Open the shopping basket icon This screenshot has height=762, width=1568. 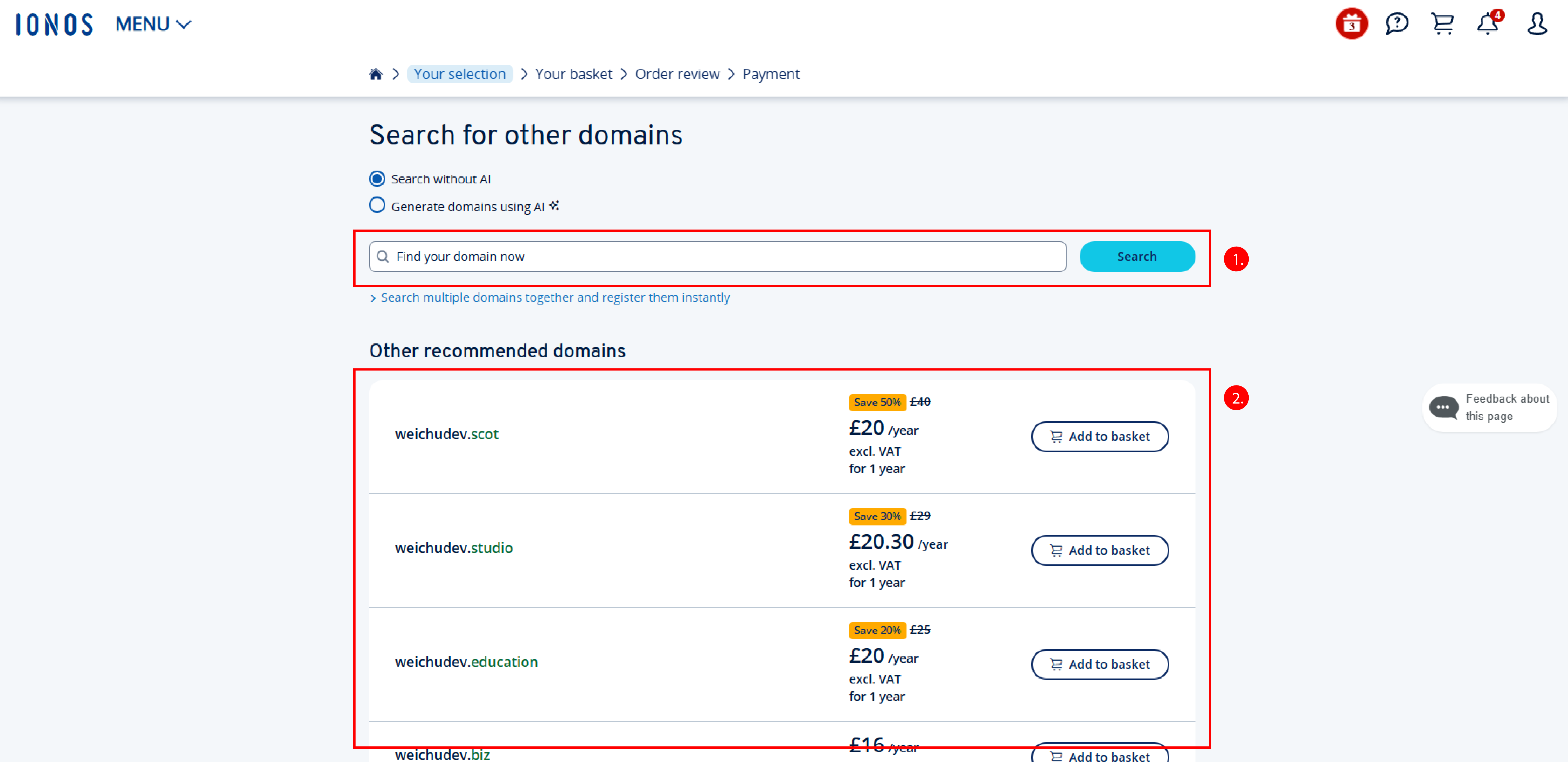[x=1443, y=24]
